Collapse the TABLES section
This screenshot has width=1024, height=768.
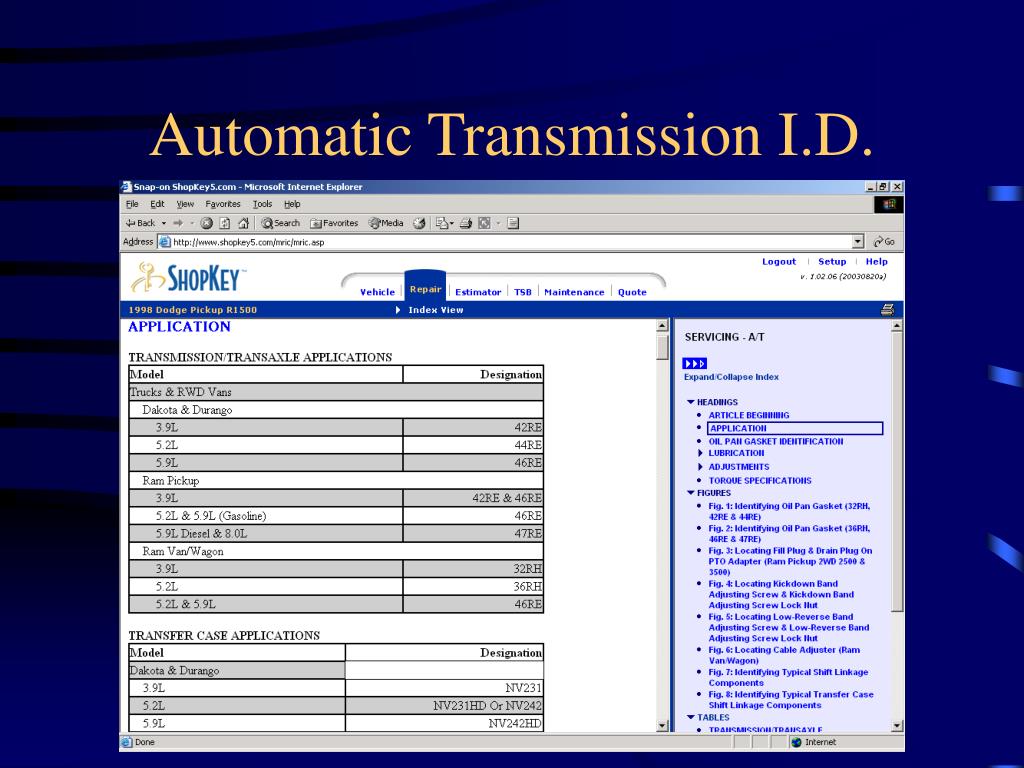tap(690, 717)
